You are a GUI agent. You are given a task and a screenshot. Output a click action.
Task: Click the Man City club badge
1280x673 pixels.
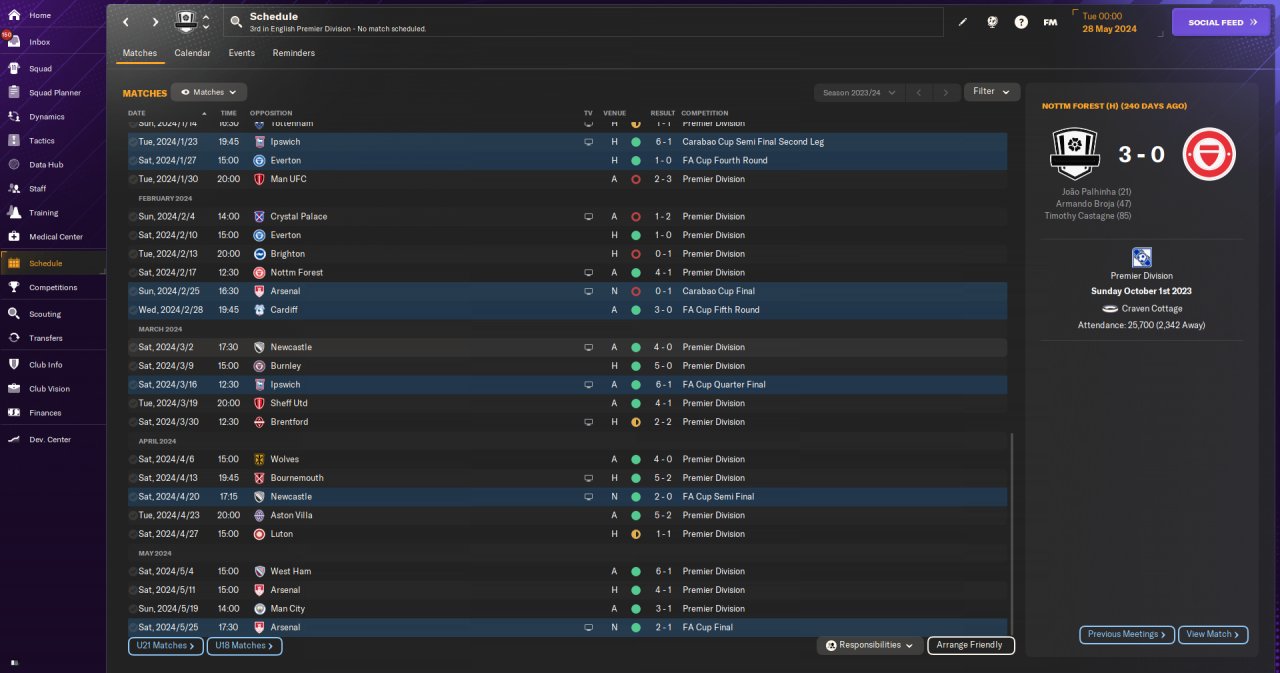(259, 608)
